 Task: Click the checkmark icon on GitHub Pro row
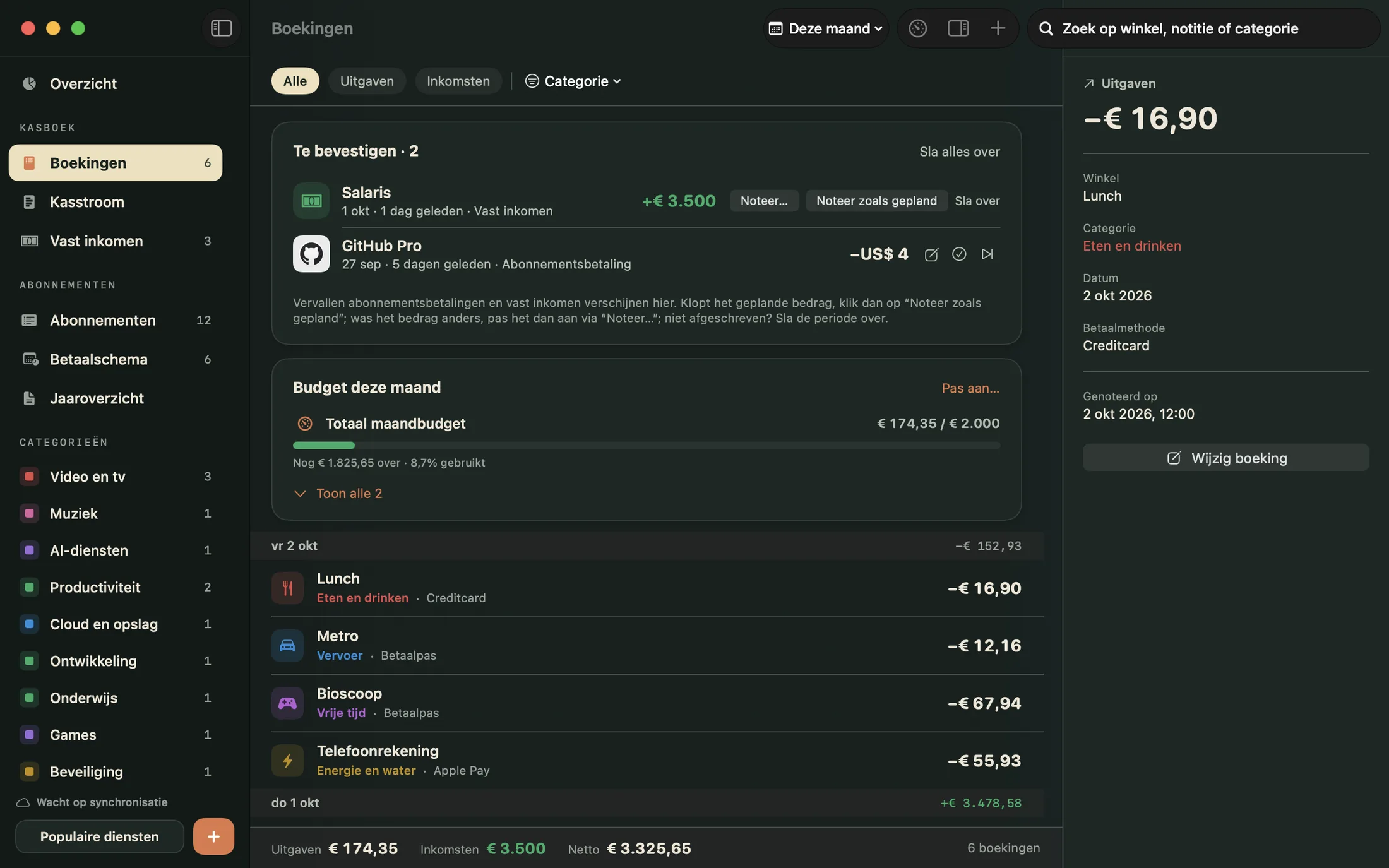[959, 254]
